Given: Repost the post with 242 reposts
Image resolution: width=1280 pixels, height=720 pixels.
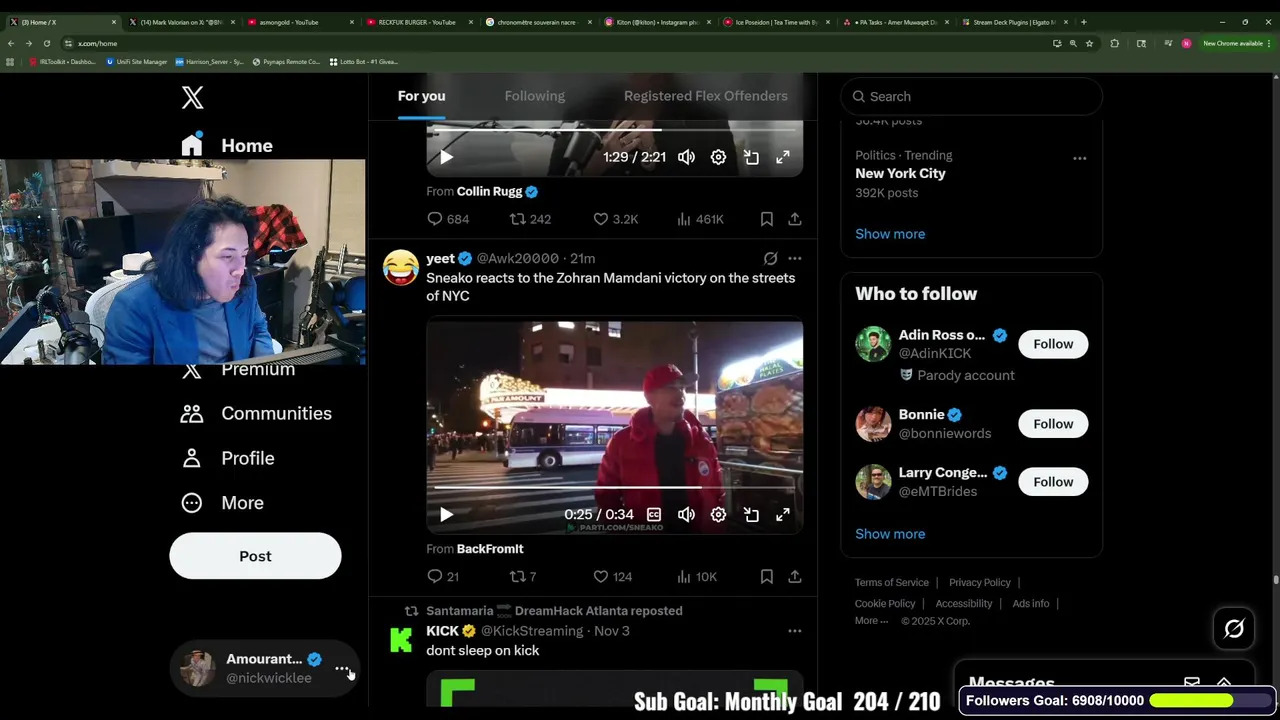Looking at the screenshot, I should point(530,219).
